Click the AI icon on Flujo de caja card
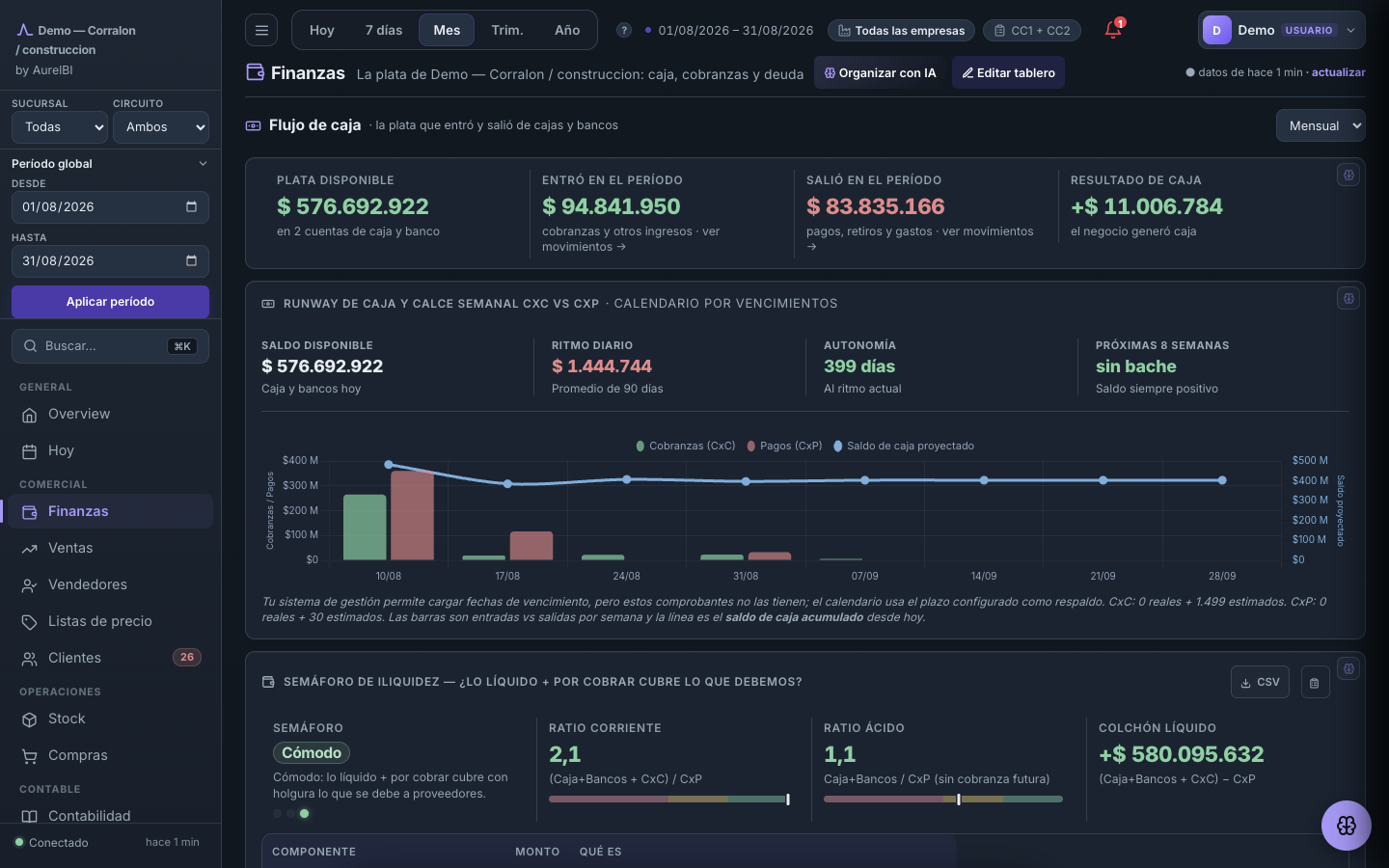Viewport: 1389px width, 868px height. (x=1348, y=175)
